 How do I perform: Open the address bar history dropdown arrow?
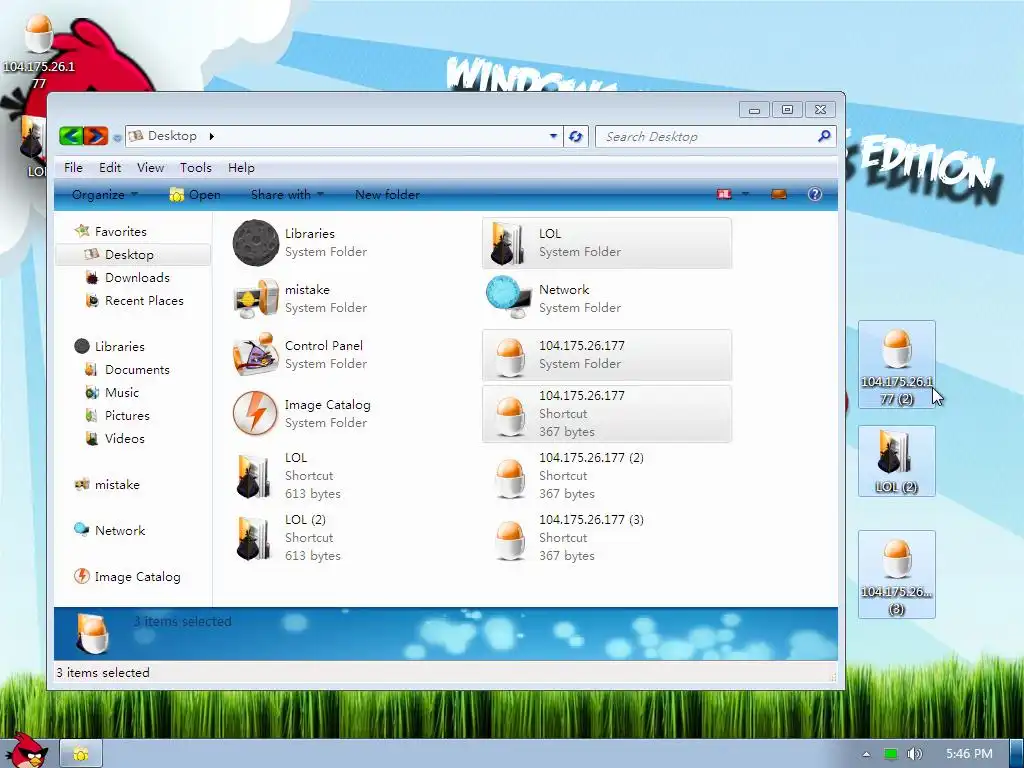click(x=553, y=136)
